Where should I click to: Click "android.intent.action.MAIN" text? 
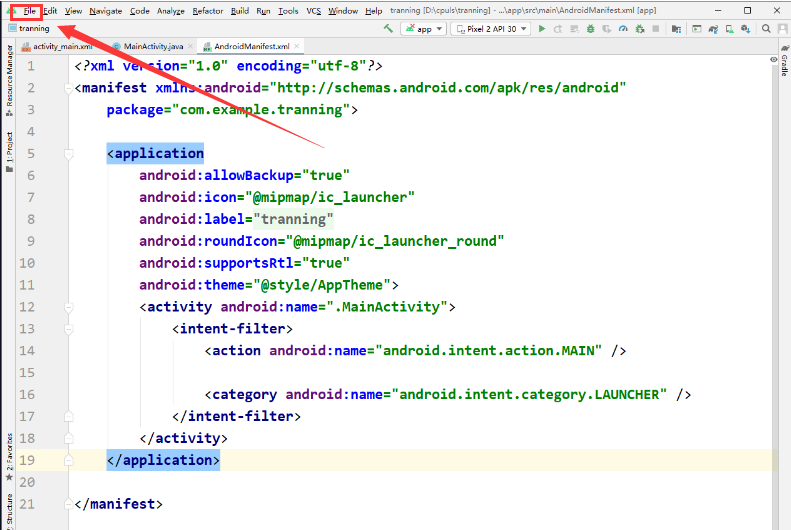tap(489, 351)
